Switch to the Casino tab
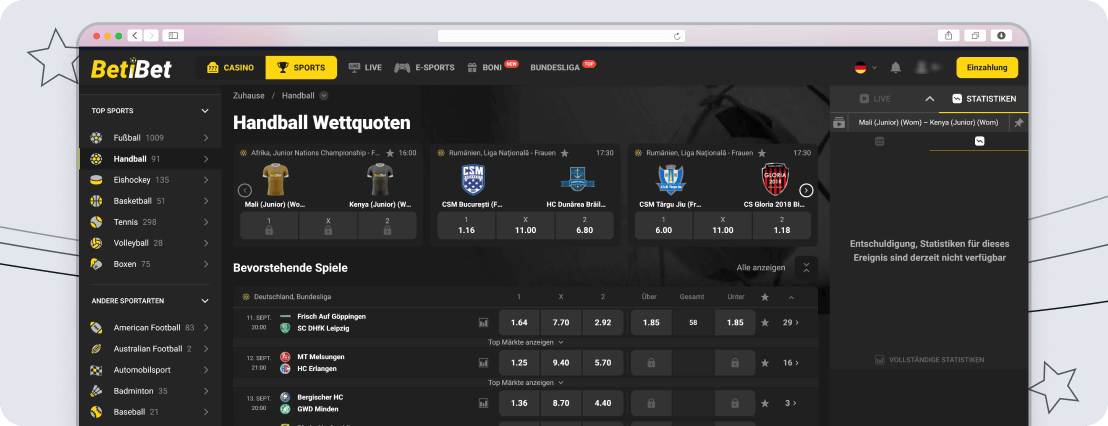Image resolution: width=1108 pixels, height=426 pixels. pyautogui.click(x=230, y=68)
